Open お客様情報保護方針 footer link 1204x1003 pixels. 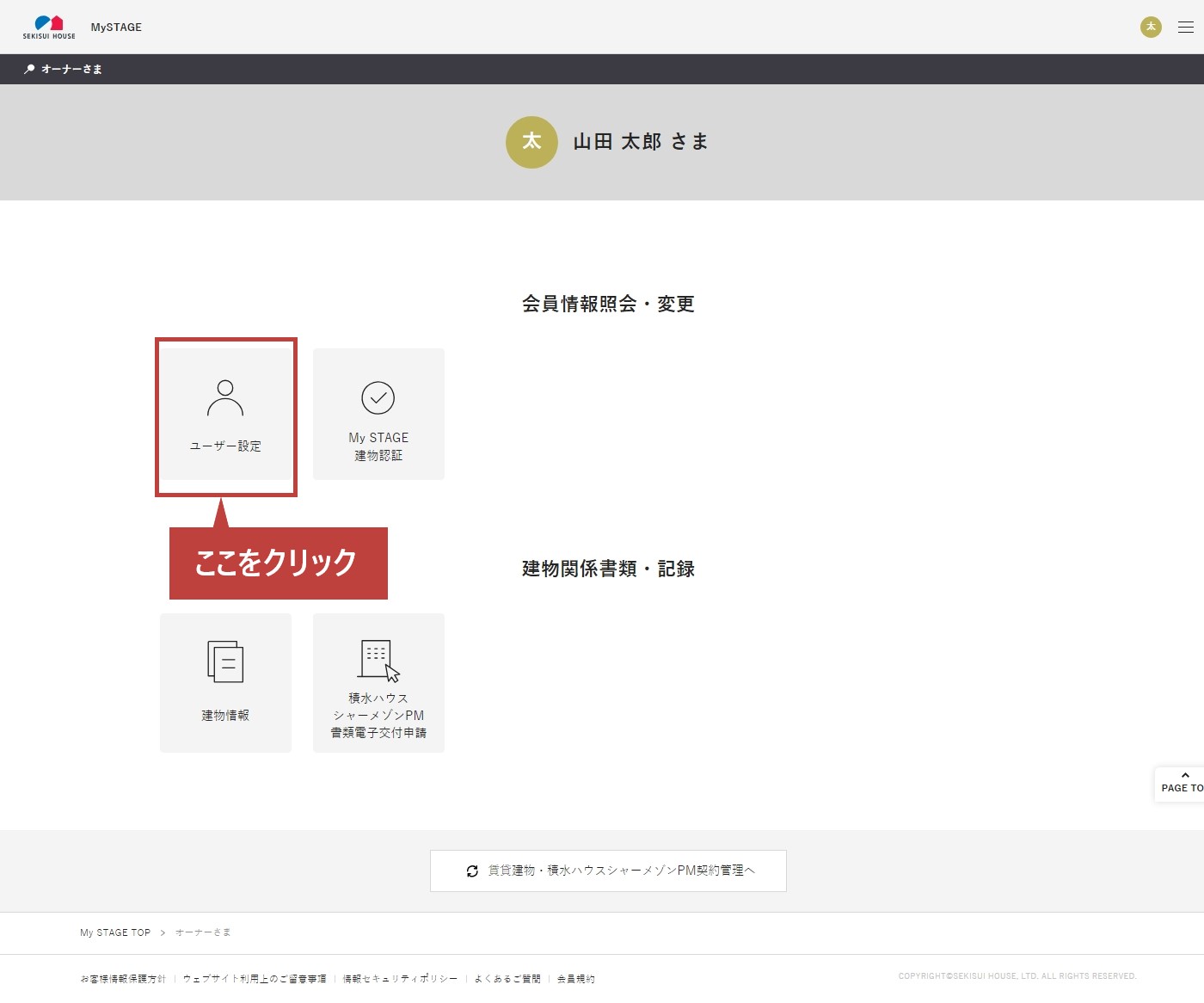[123, 979]
